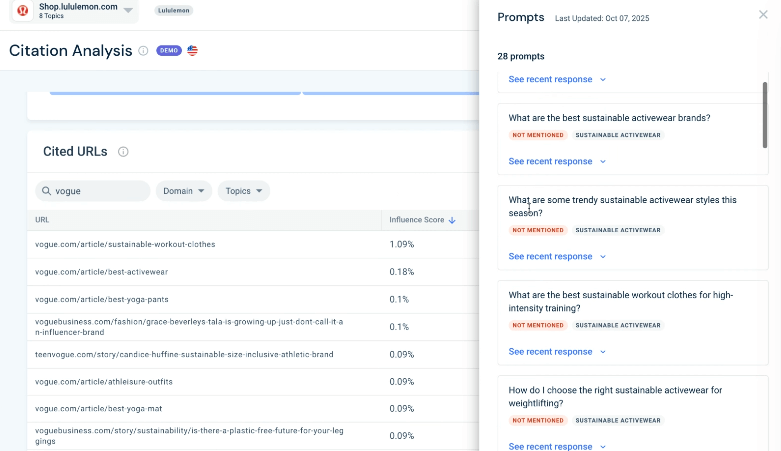Image resolution: width=781 pixels, height=451 pixels.
Task: Open vogue.com/article/best-yoga-mat URL
Action: [x=99, y=409]
